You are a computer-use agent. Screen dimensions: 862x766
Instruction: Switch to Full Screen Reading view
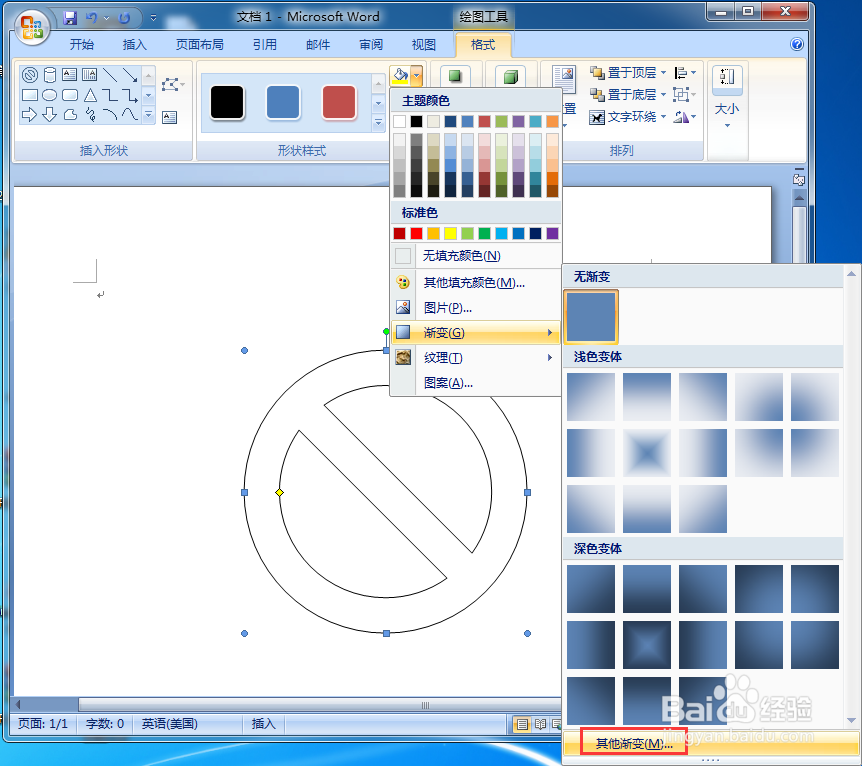click(x=540, y=724)
